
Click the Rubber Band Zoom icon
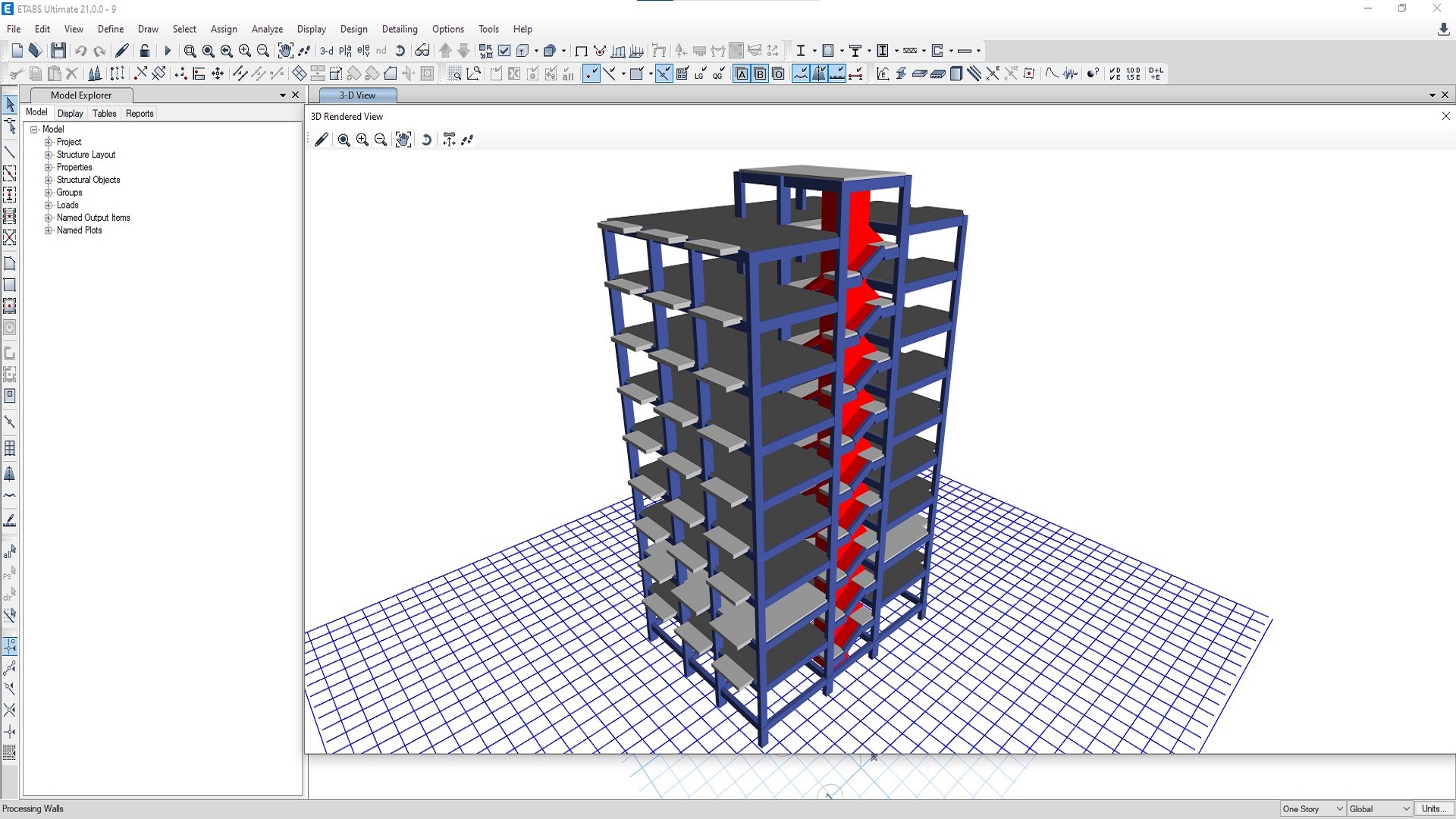pyautogui.click(x=190, y=51)
